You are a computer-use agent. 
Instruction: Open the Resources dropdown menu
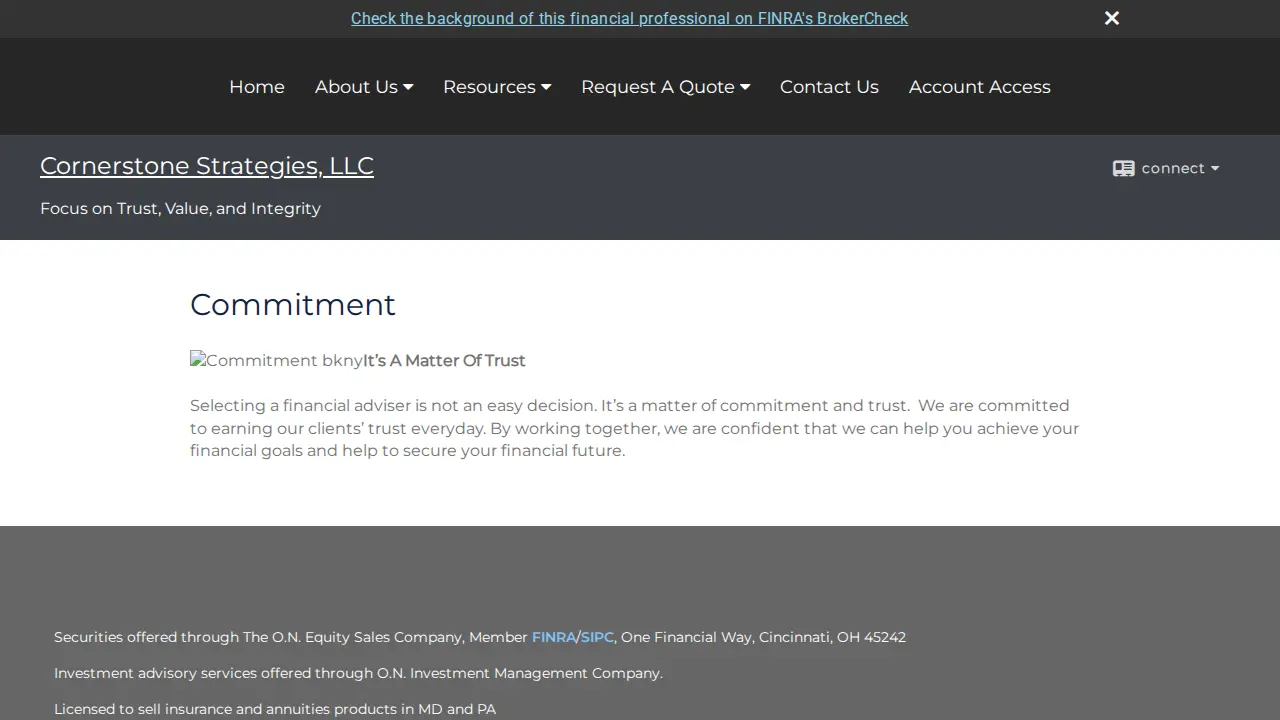click(497, 87)
